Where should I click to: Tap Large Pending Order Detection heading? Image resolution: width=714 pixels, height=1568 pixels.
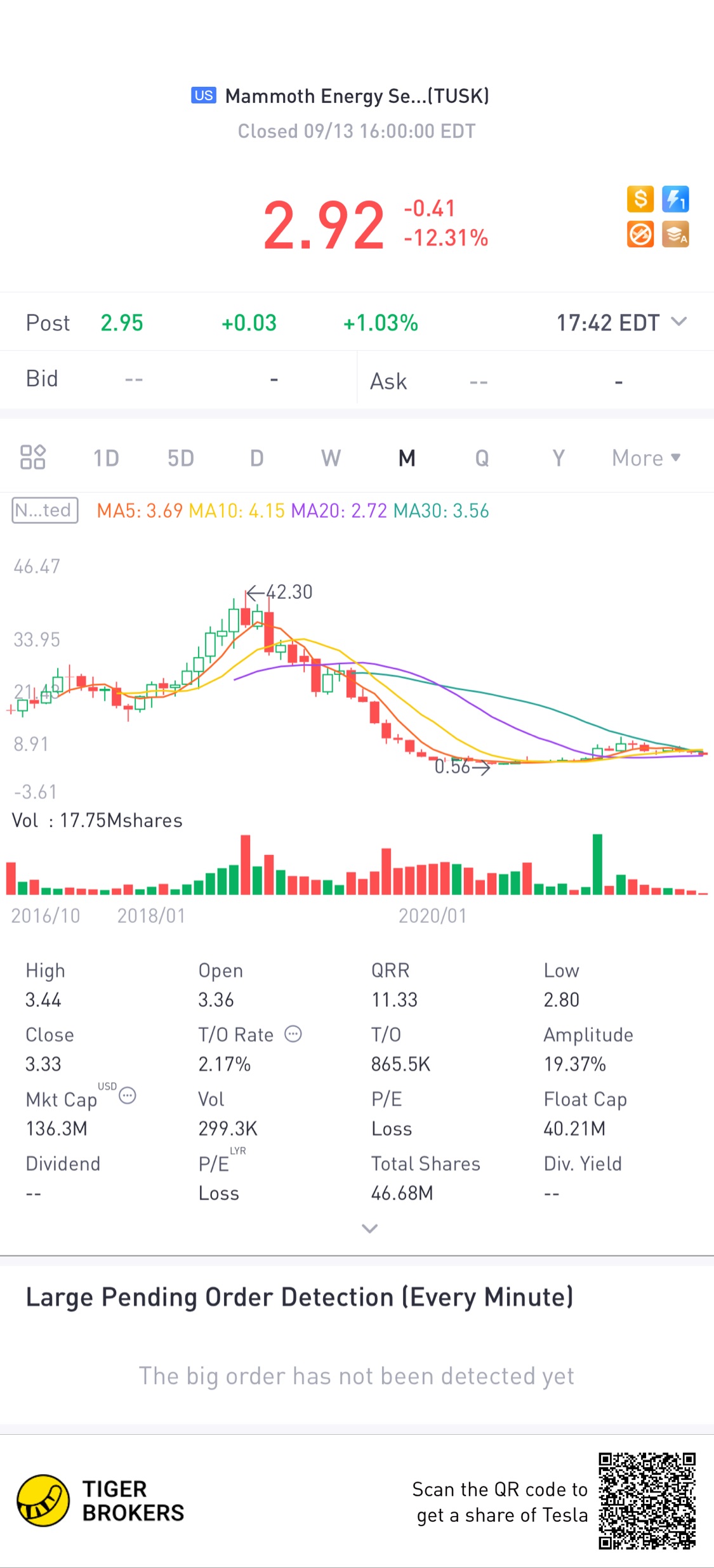click(300, 1297)
